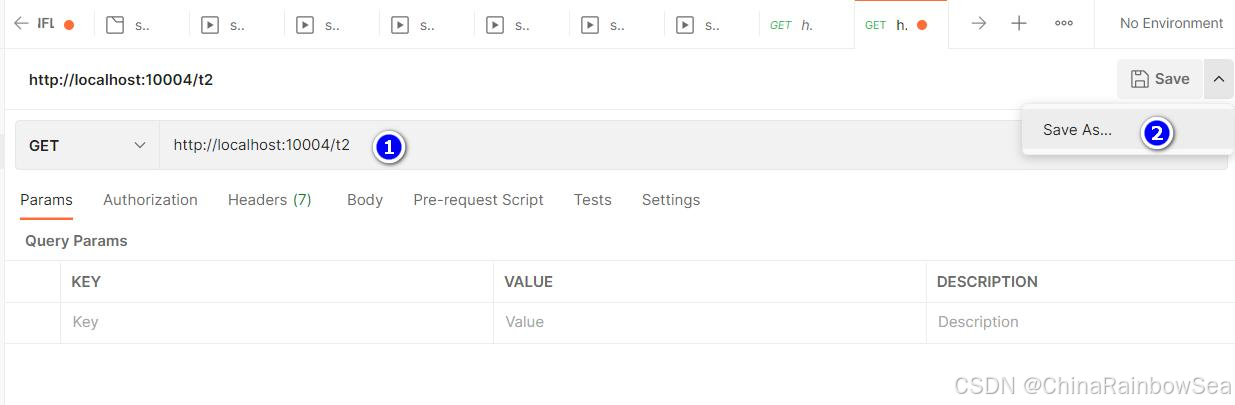The image size is (1235, 405).
Task: Click the back arrow on first tab
Action: [21, 24]
